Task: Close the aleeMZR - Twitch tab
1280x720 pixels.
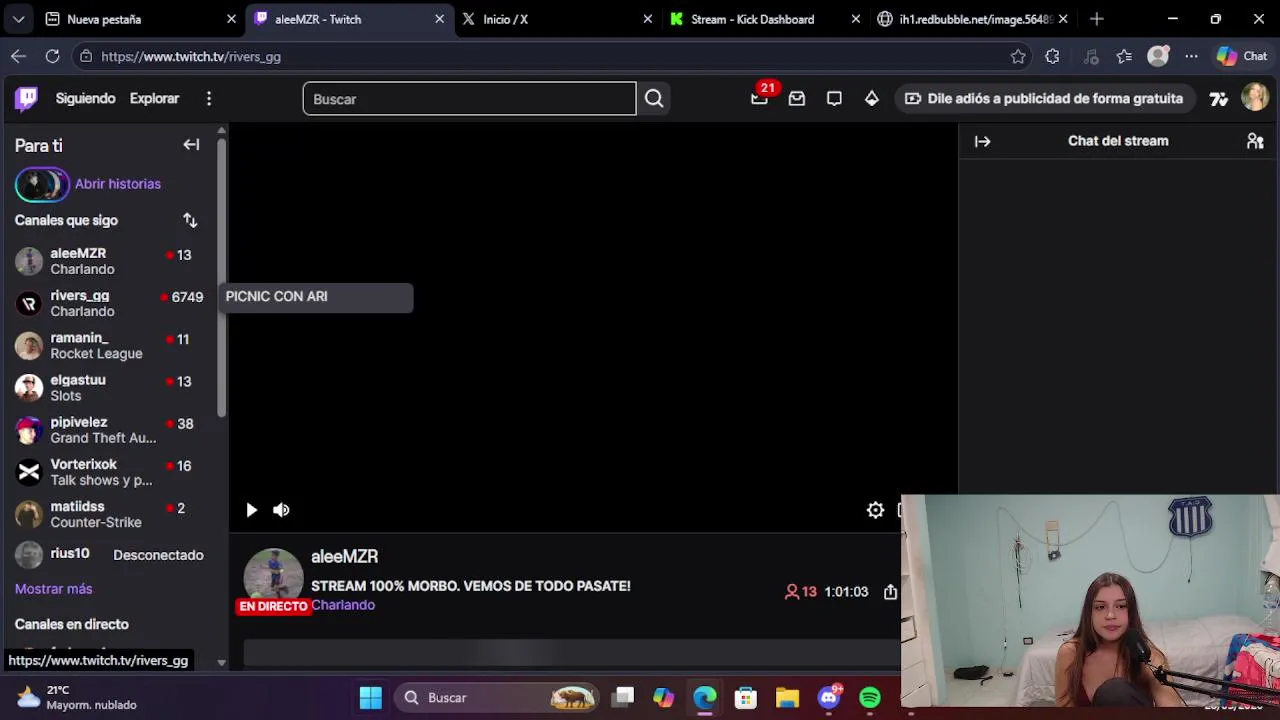Action: (439, 19)
